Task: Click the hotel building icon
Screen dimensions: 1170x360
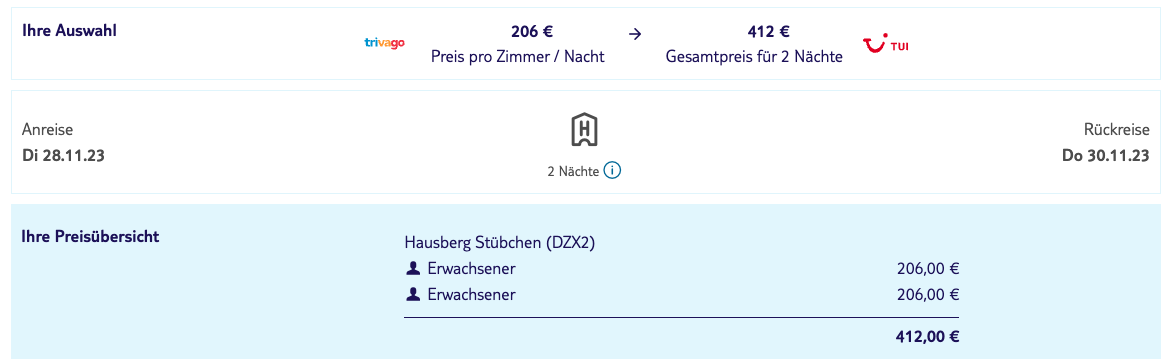Action: point(584,130)
